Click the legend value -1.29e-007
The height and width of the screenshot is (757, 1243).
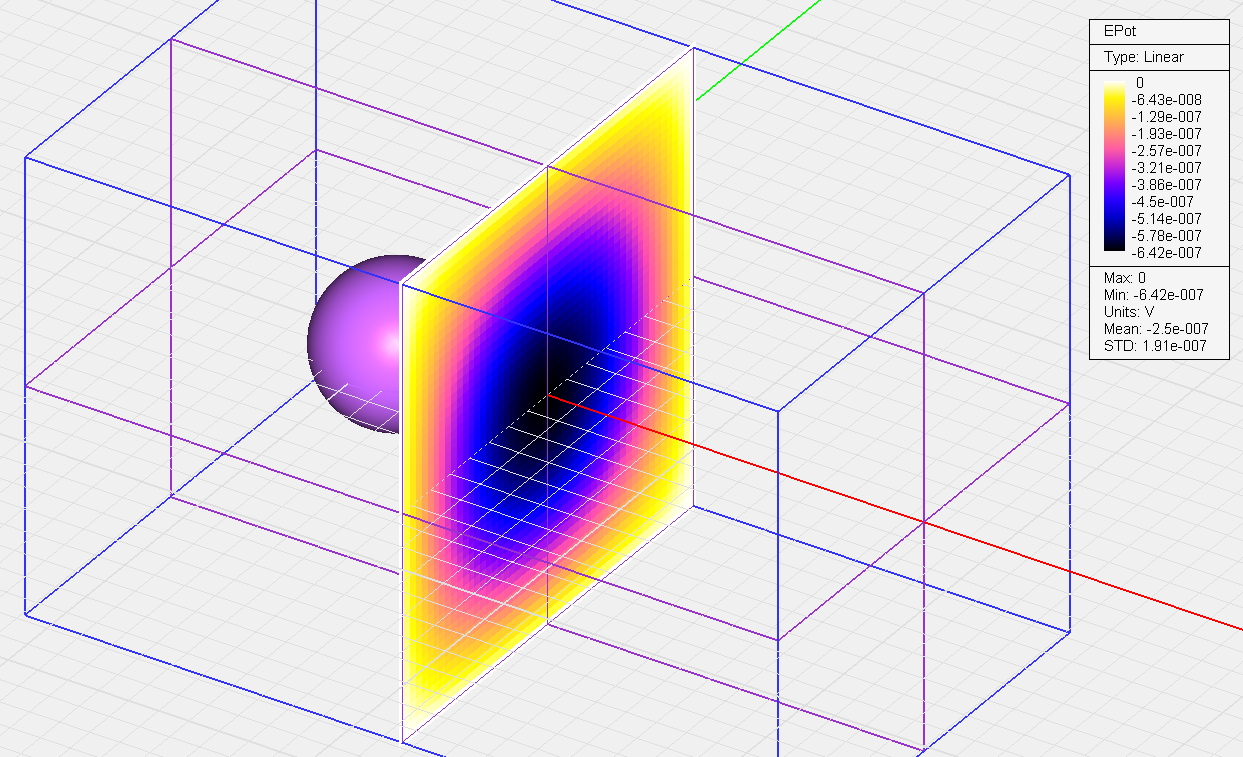pos(1166,116)
